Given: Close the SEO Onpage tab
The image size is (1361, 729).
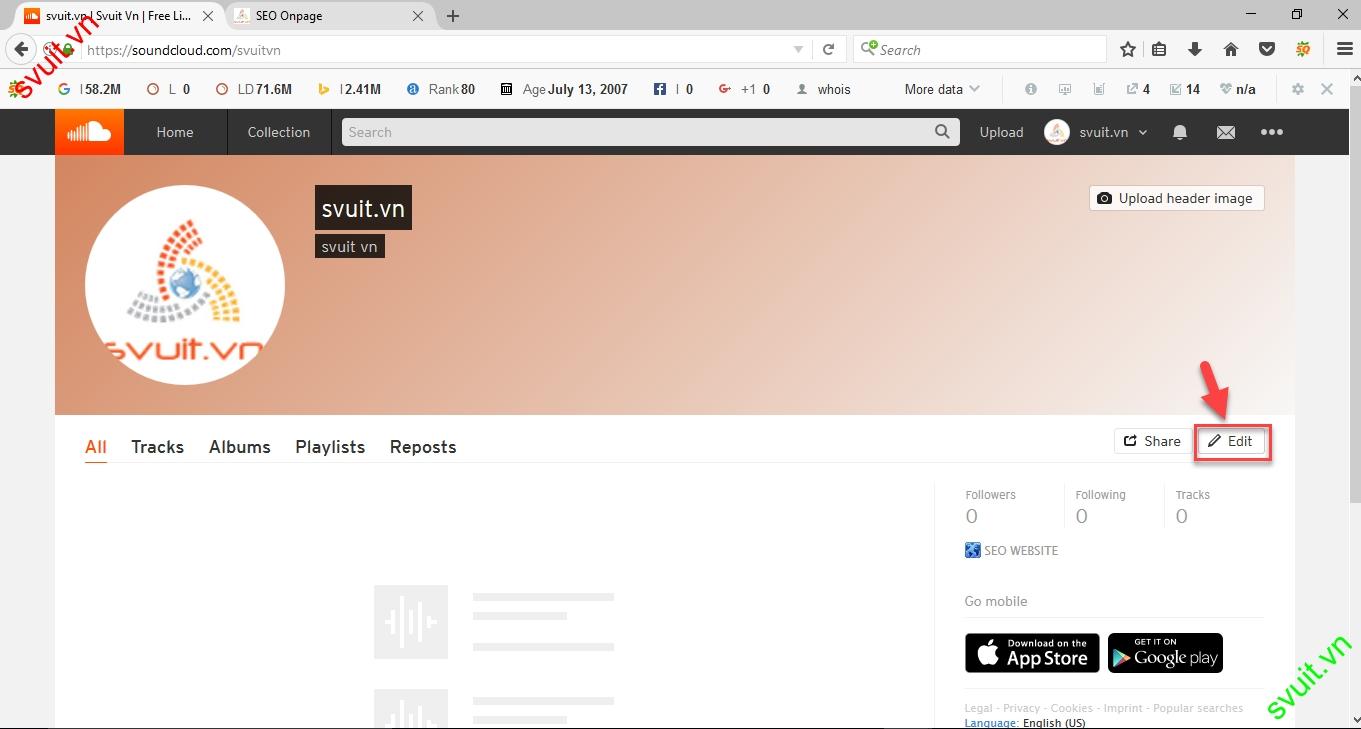Looking at the screenshot, I should [x=418, y=16].
